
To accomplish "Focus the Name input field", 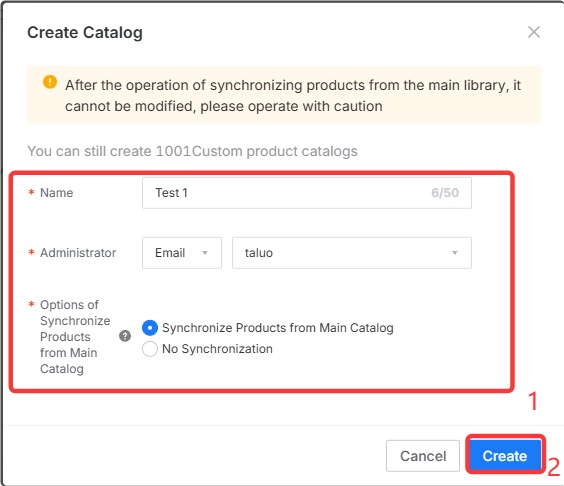I will tap(307, 193).
